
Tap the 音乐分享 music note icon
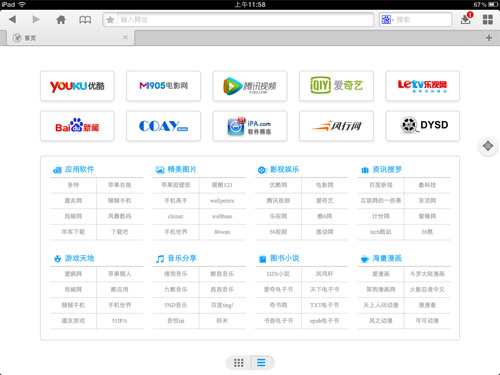click(160, 259)
